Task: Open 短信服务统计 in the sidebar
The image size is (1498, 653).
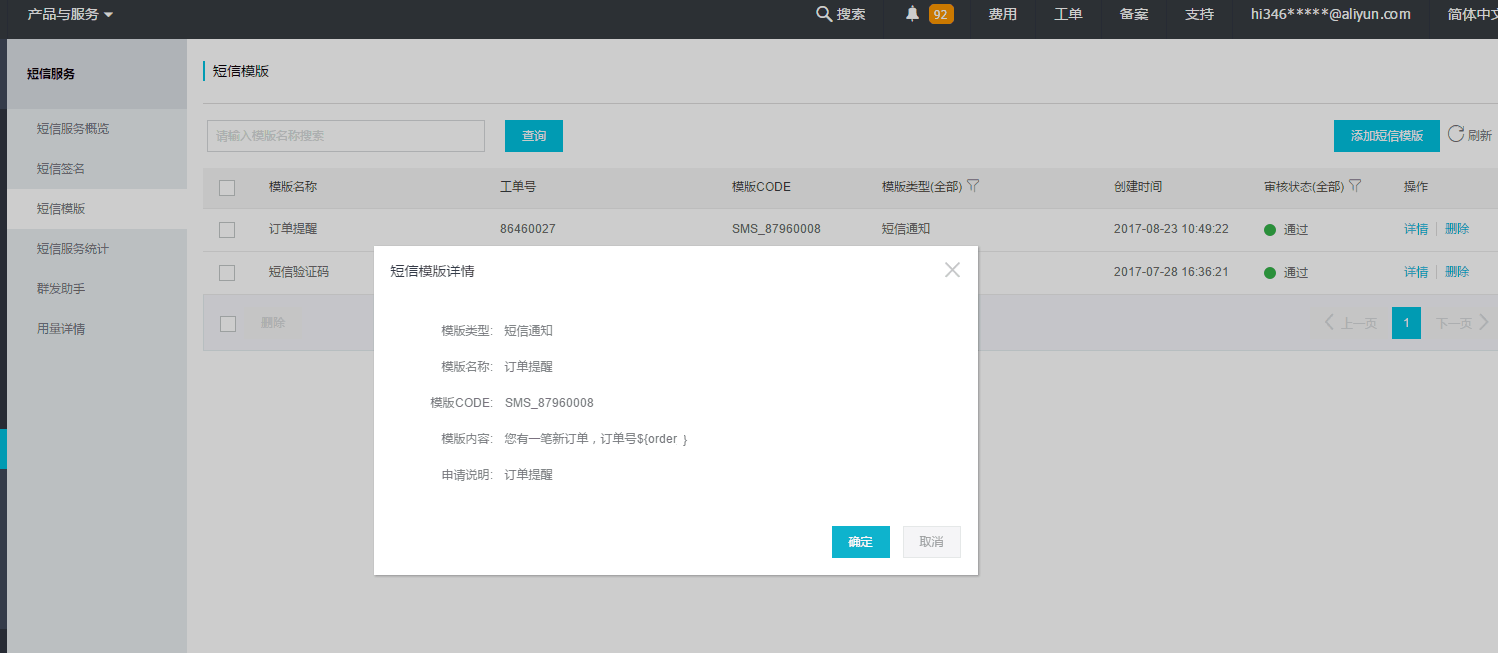Action: [x=73, y=249]
